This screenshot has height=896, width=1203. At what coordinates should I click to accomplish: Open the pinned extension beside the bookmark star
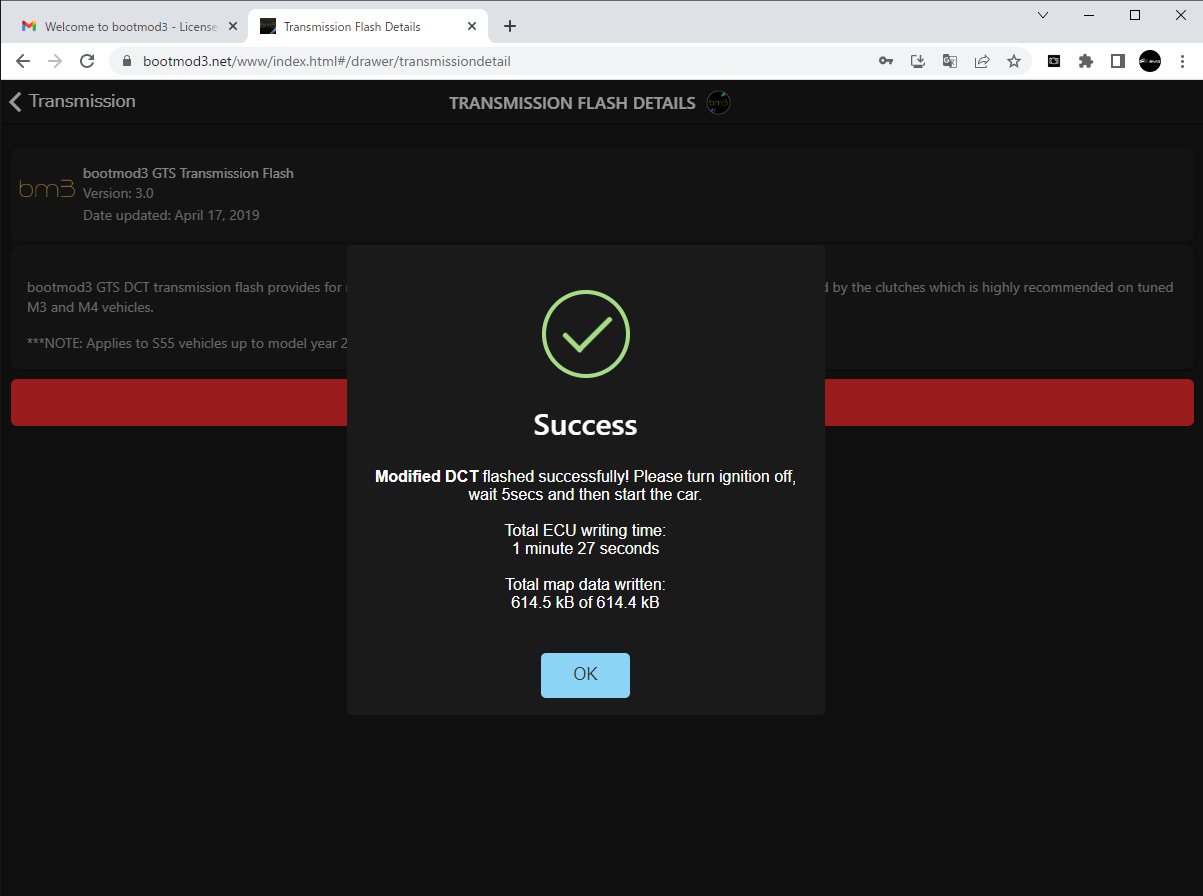[1054, 61]
